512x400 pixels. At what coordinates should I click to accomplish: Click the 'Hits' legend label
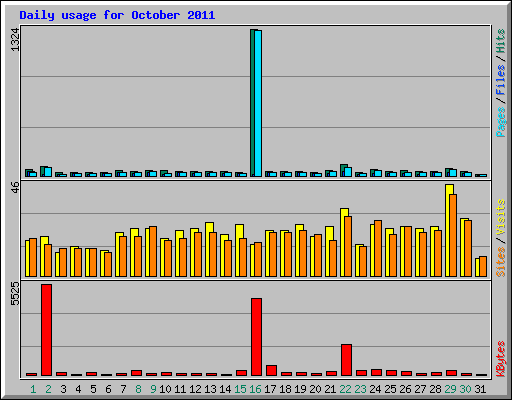500,41
